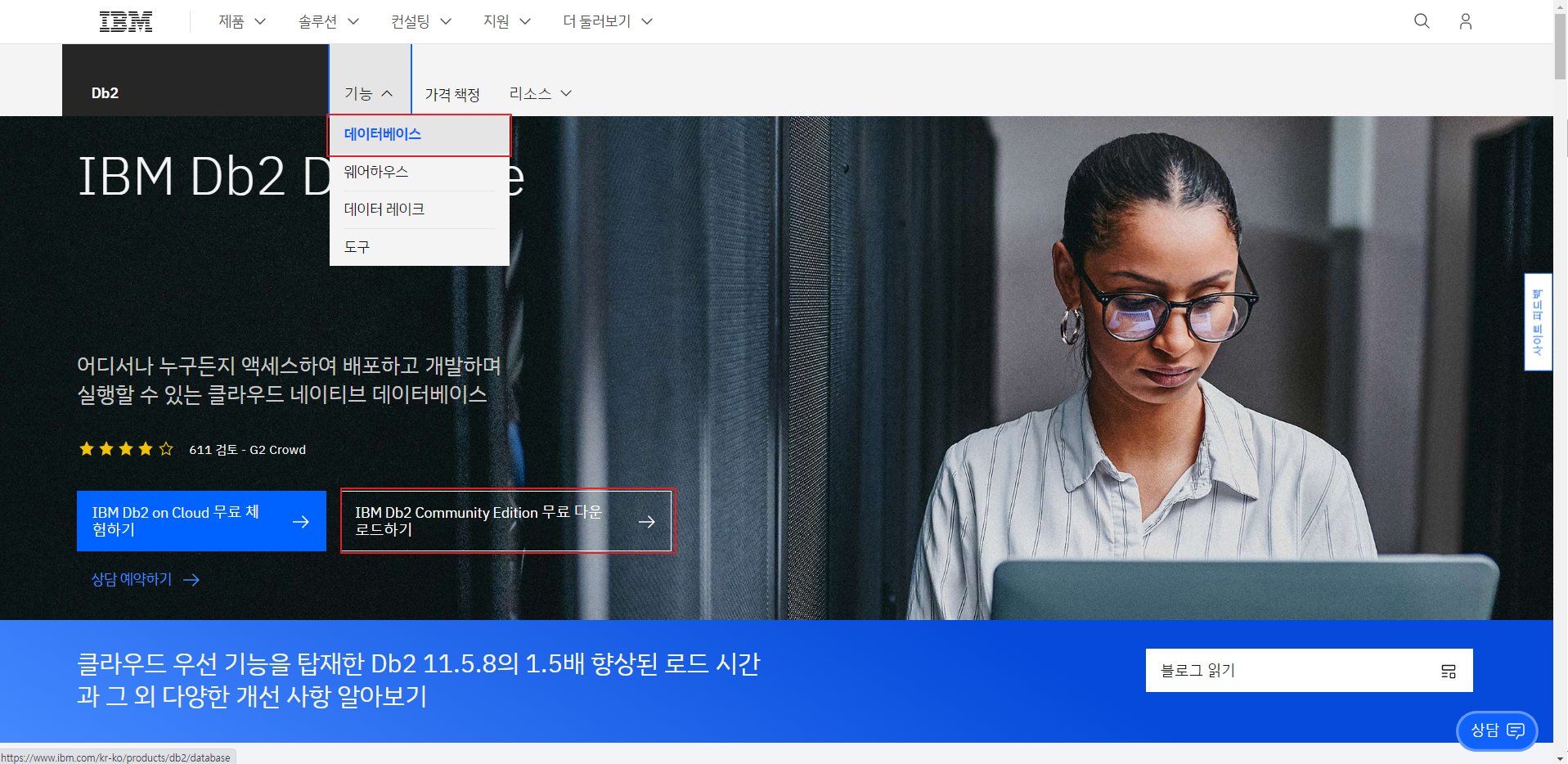Click arrow icon on Community Edition button
Viewport: 1568px width, 764px height.
pyautogui.click(x=647, y=522)
